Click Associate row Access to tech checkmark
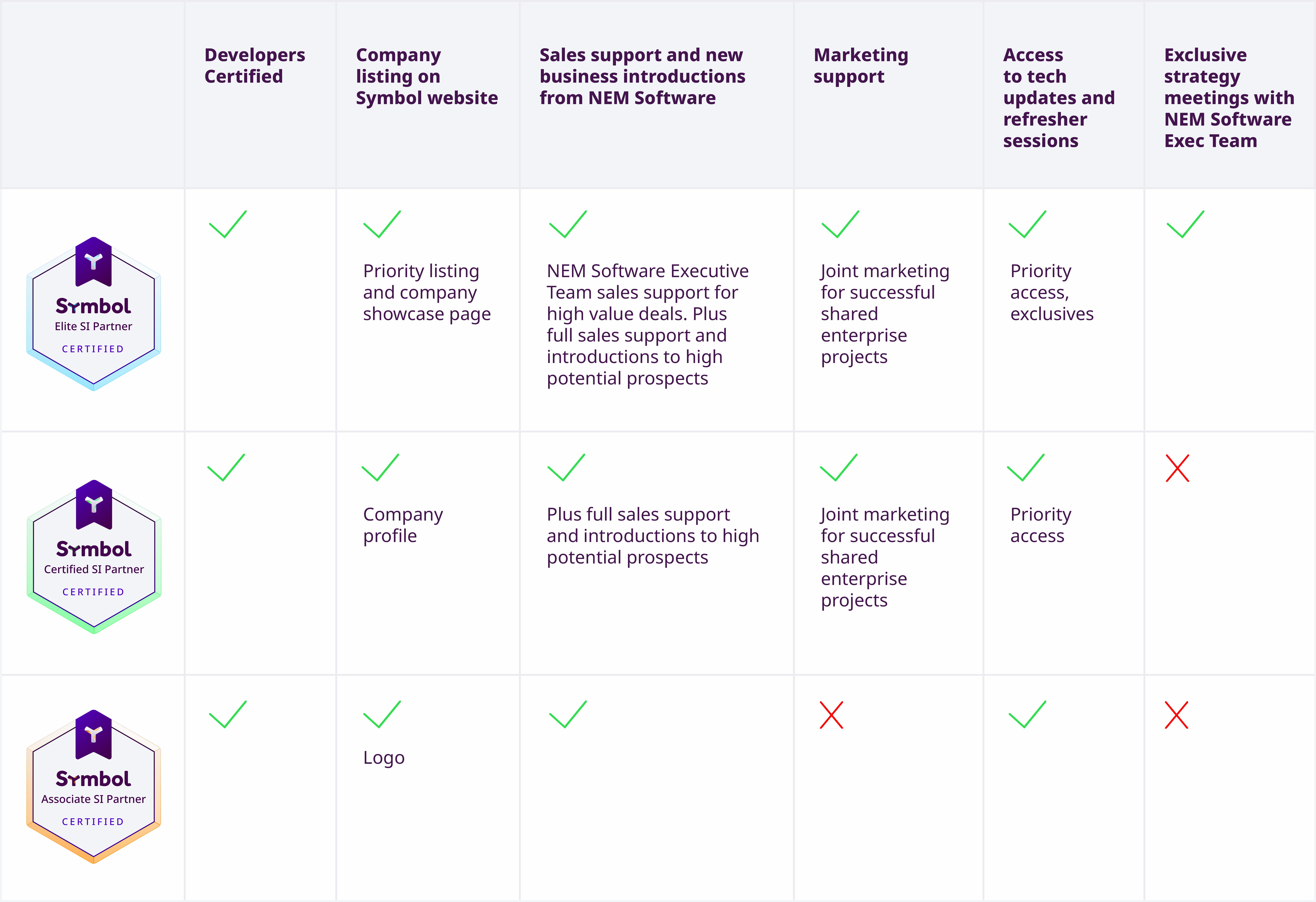The height and width of the screenshot is (902, 1316). pyautogui.click(x=1027, y=714)
